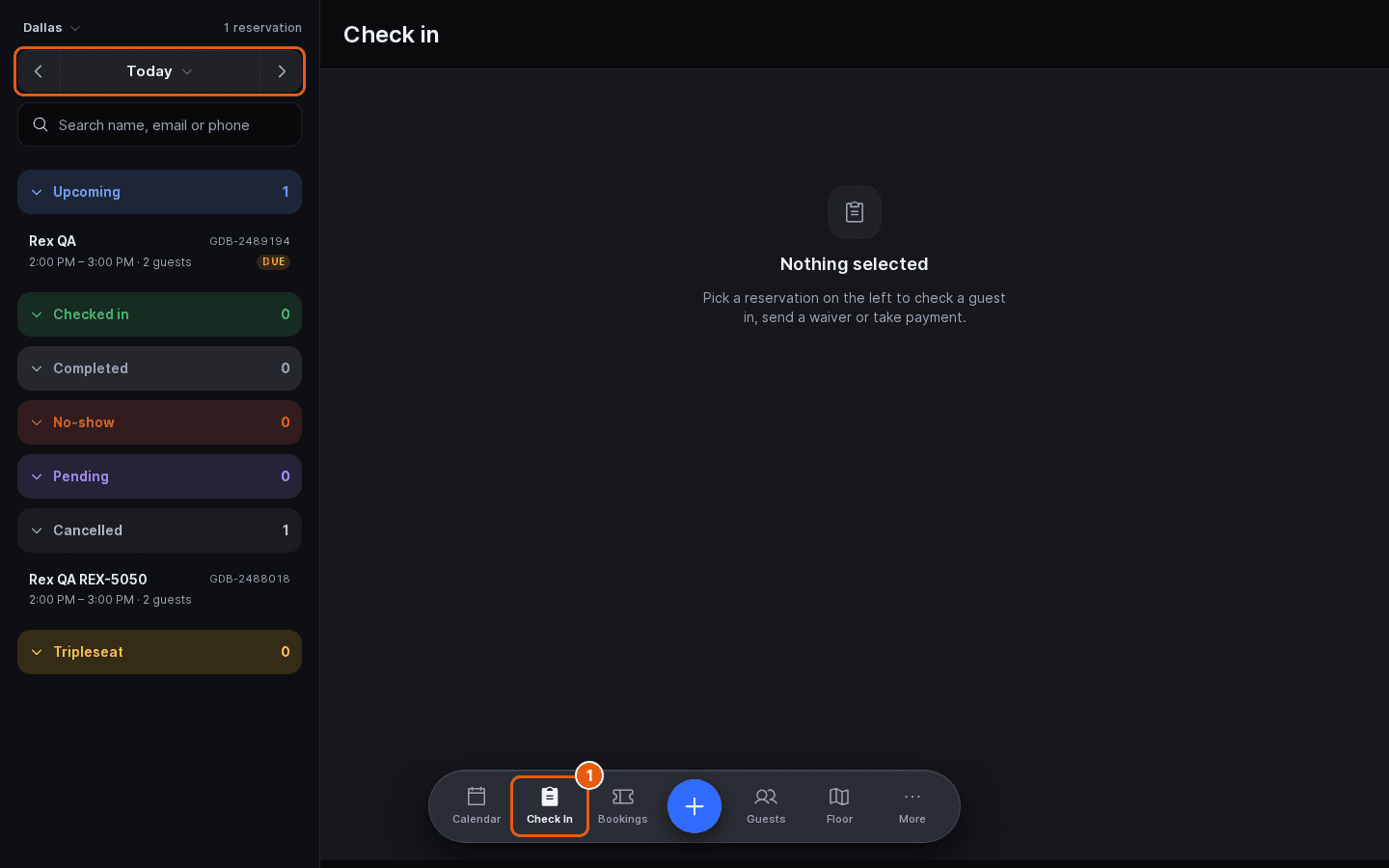This screenshot has height=868, width=1389.
Task: Expand the No-show section
Action: click(159, 422)
